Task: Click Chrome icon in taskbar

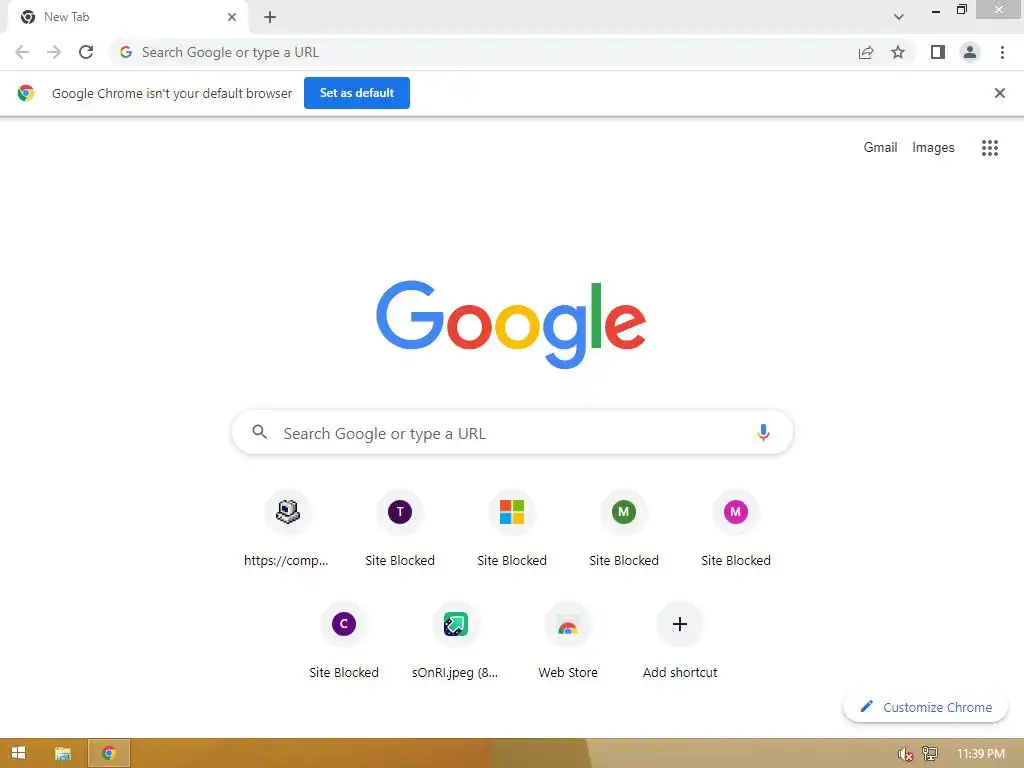Action: 108,753
